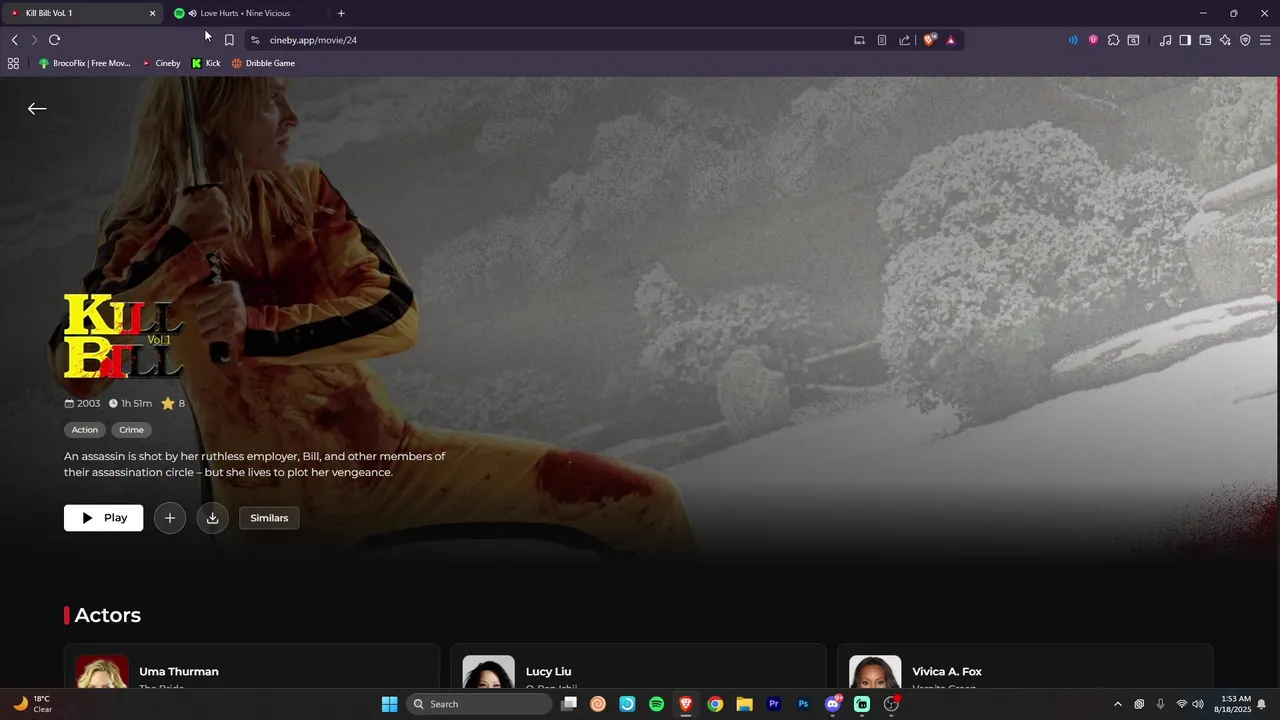Open Brave VPN shield icon
Screen dimensions: 1280x720
(x=1245, y=40)
